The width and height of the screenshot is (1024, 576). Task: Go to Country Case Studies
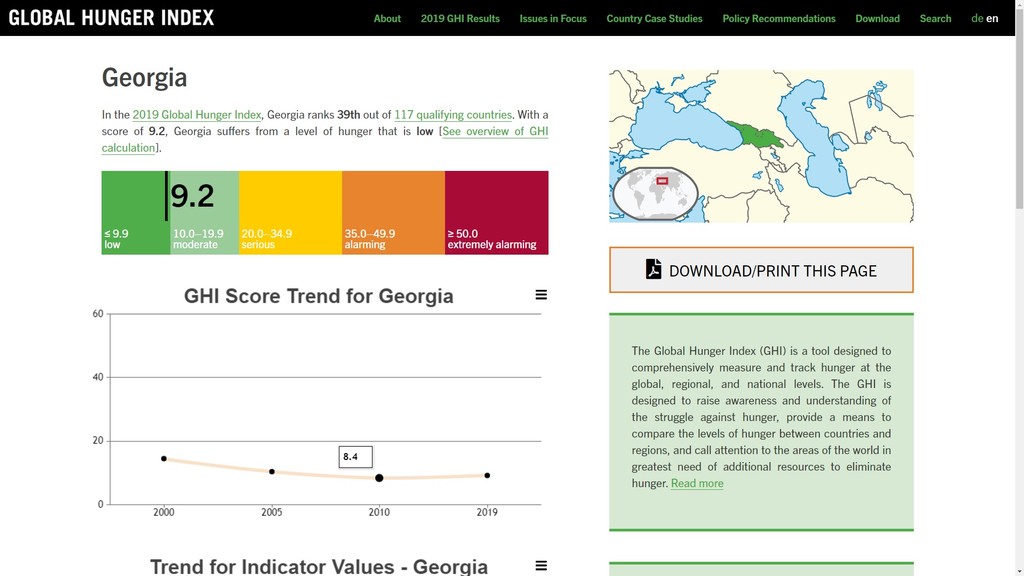pyautogui.click(x=654, y=18)
